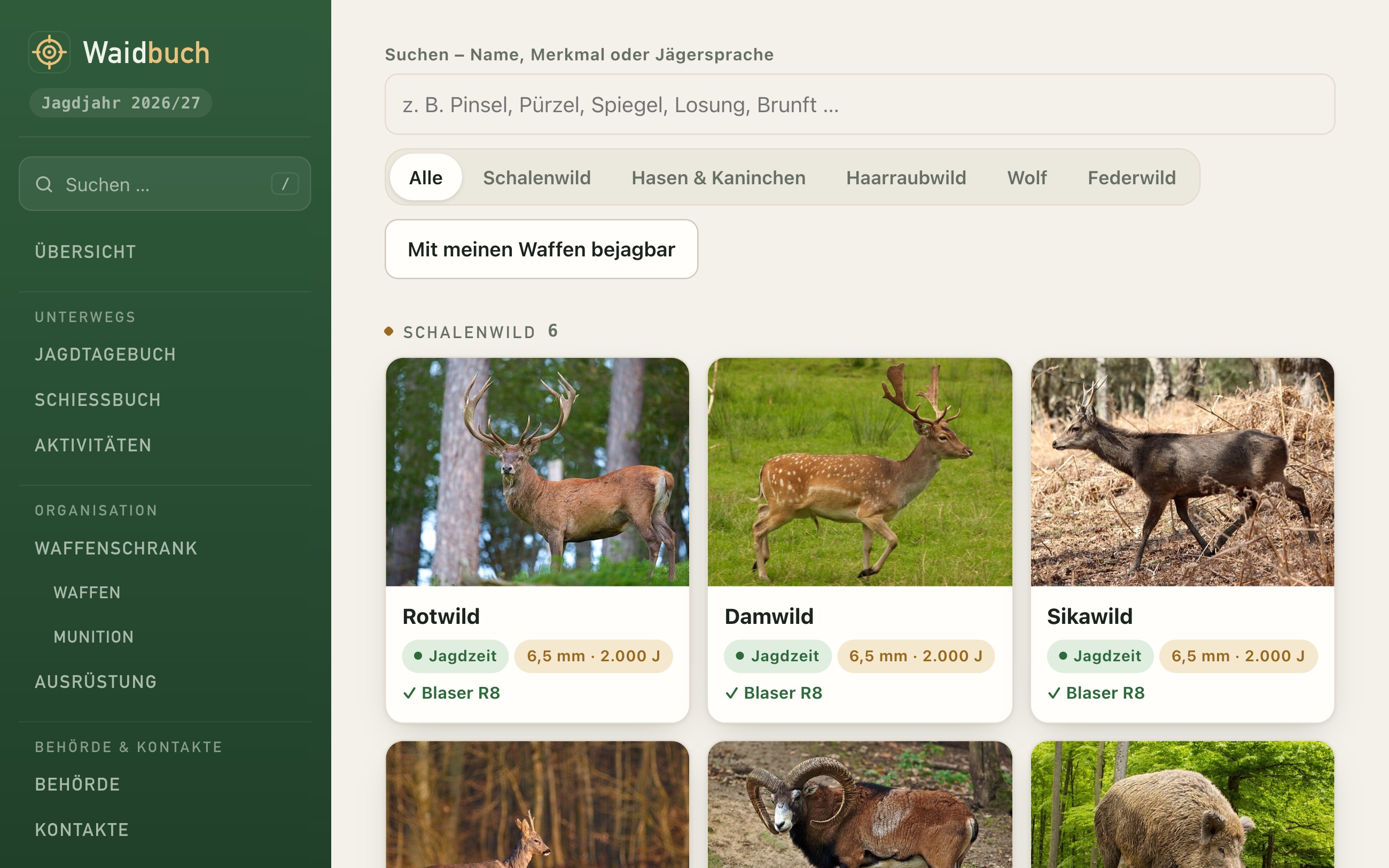Open the Schießbuch section

(98, 400)
